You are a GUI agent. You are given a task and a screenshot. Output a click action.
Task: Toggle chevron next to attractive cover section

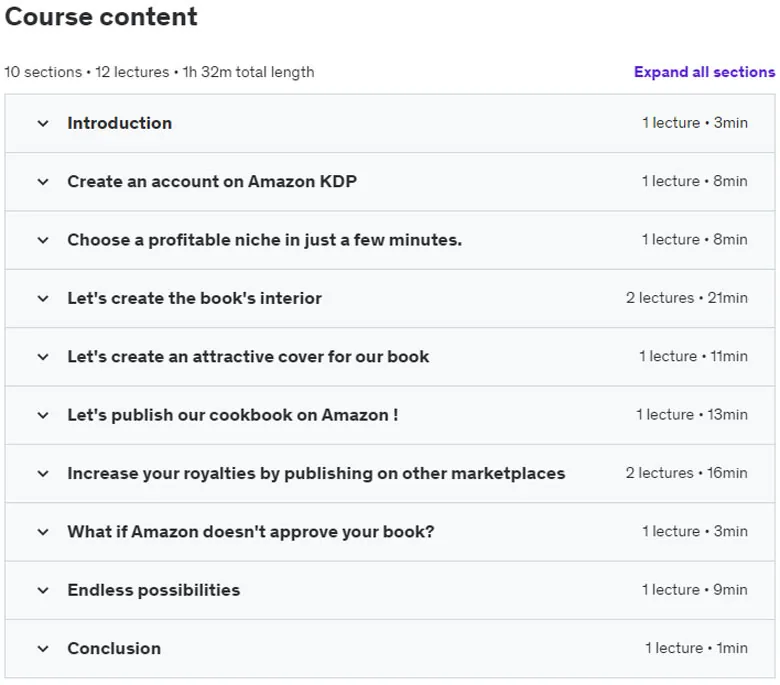pos(43,357)
